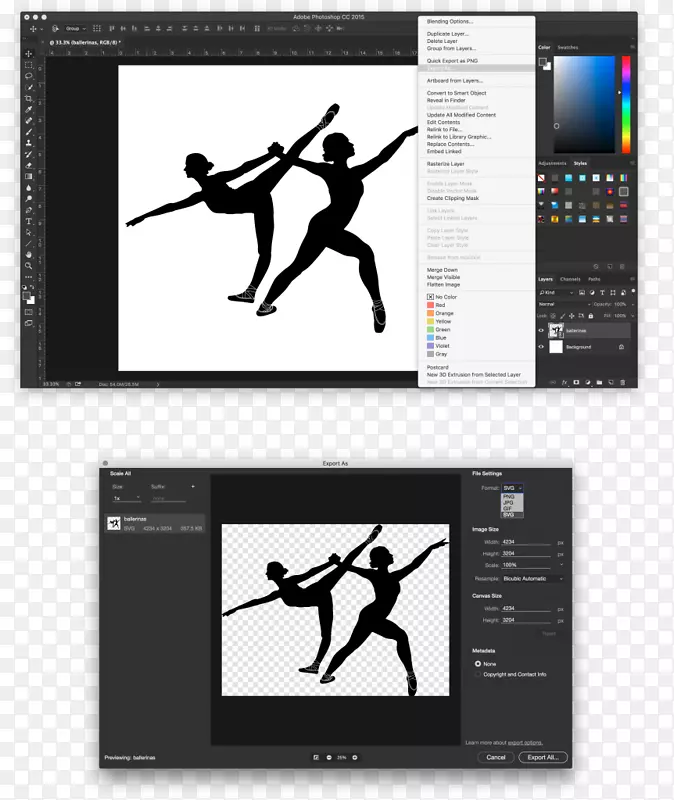Screen dimensions: 674x800
Task: Choose Quick Export as PNG menu item
Action: pos(452,61)
